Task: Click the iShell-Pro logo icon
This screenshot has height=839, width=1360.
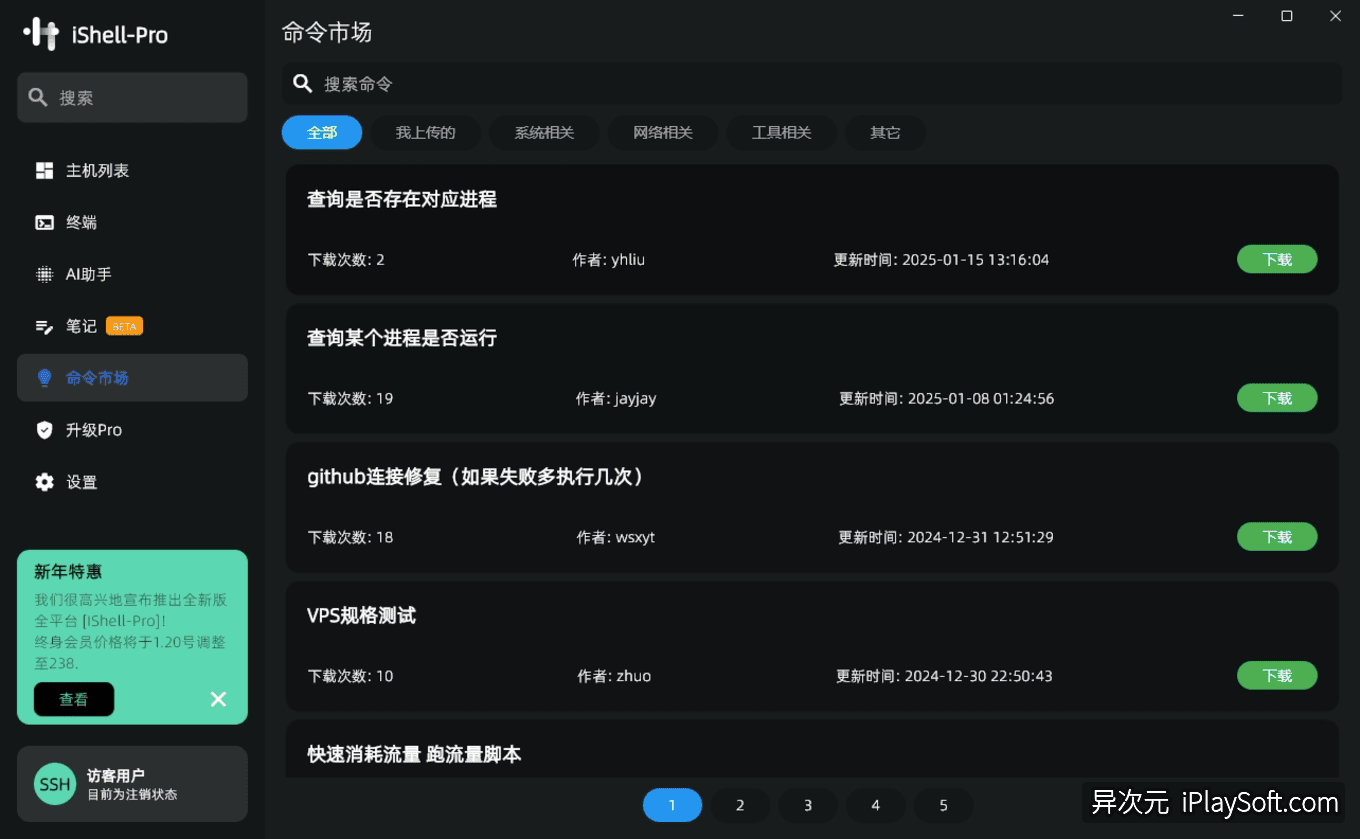Action: (x=41, y=33)
